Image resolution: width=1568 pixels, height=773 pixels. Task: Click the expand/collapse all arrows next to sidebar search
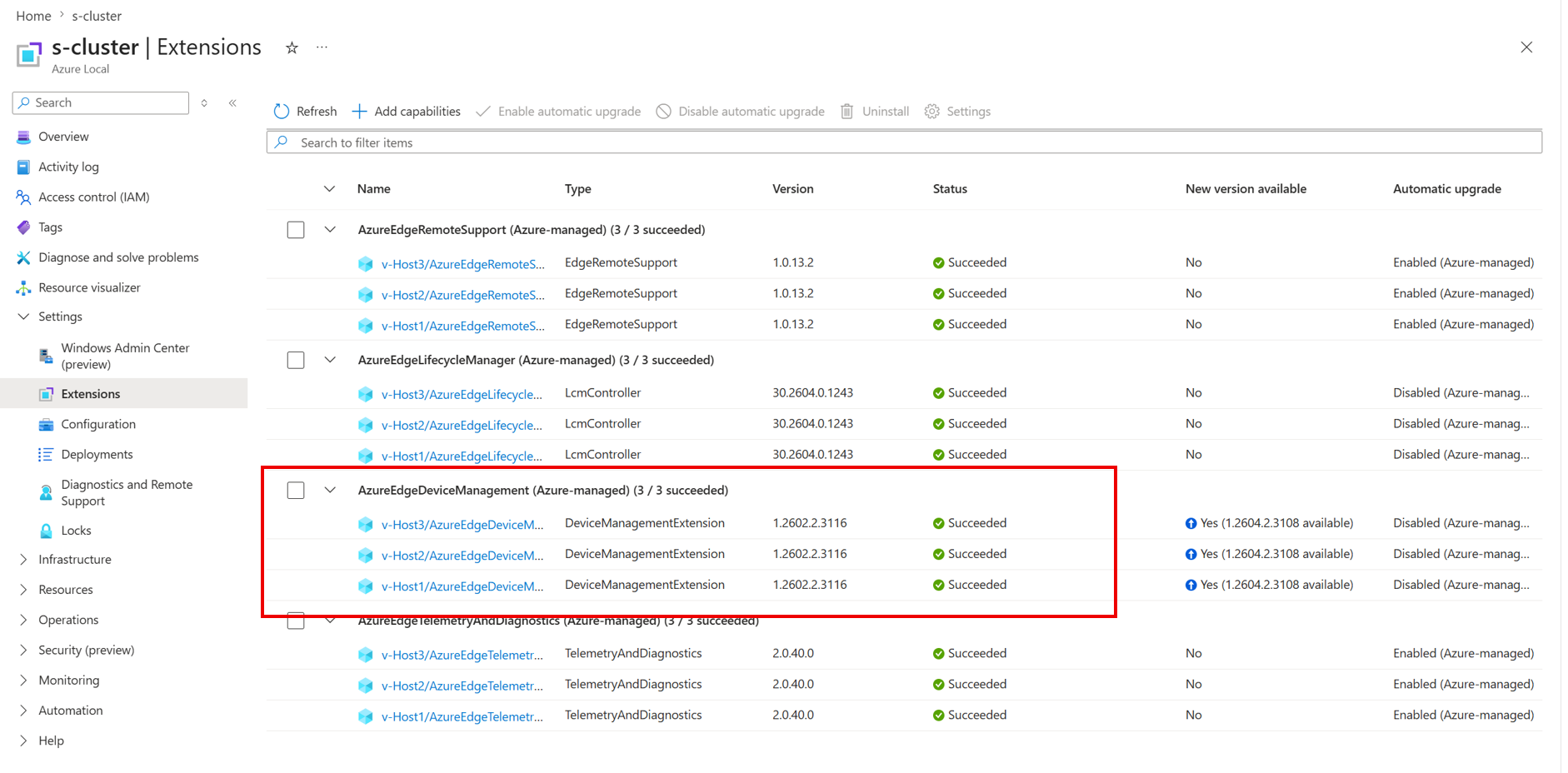click(x=204, y=102)
